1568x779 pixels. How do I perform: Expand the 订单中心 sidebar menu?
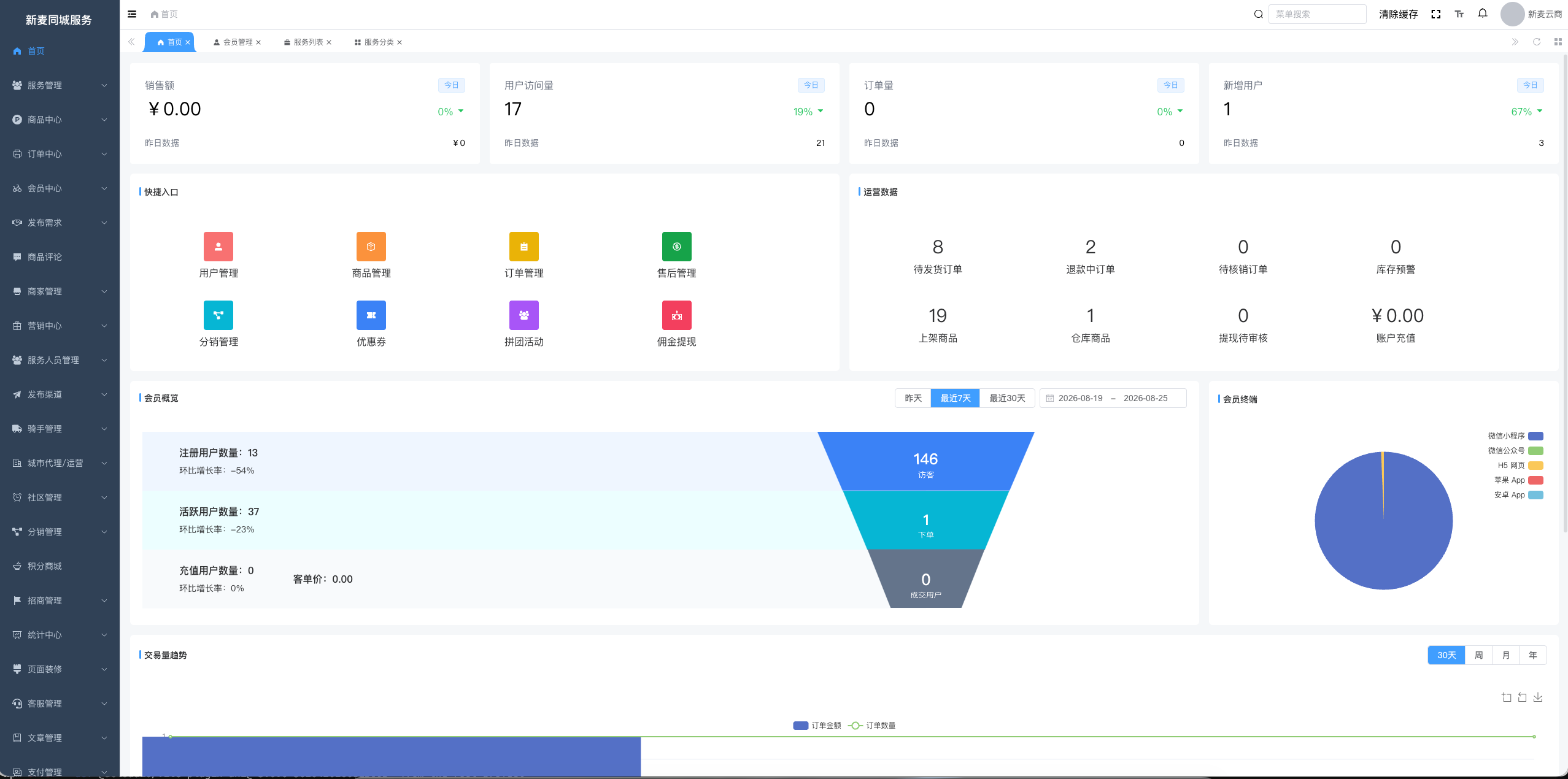click(60, 154)
